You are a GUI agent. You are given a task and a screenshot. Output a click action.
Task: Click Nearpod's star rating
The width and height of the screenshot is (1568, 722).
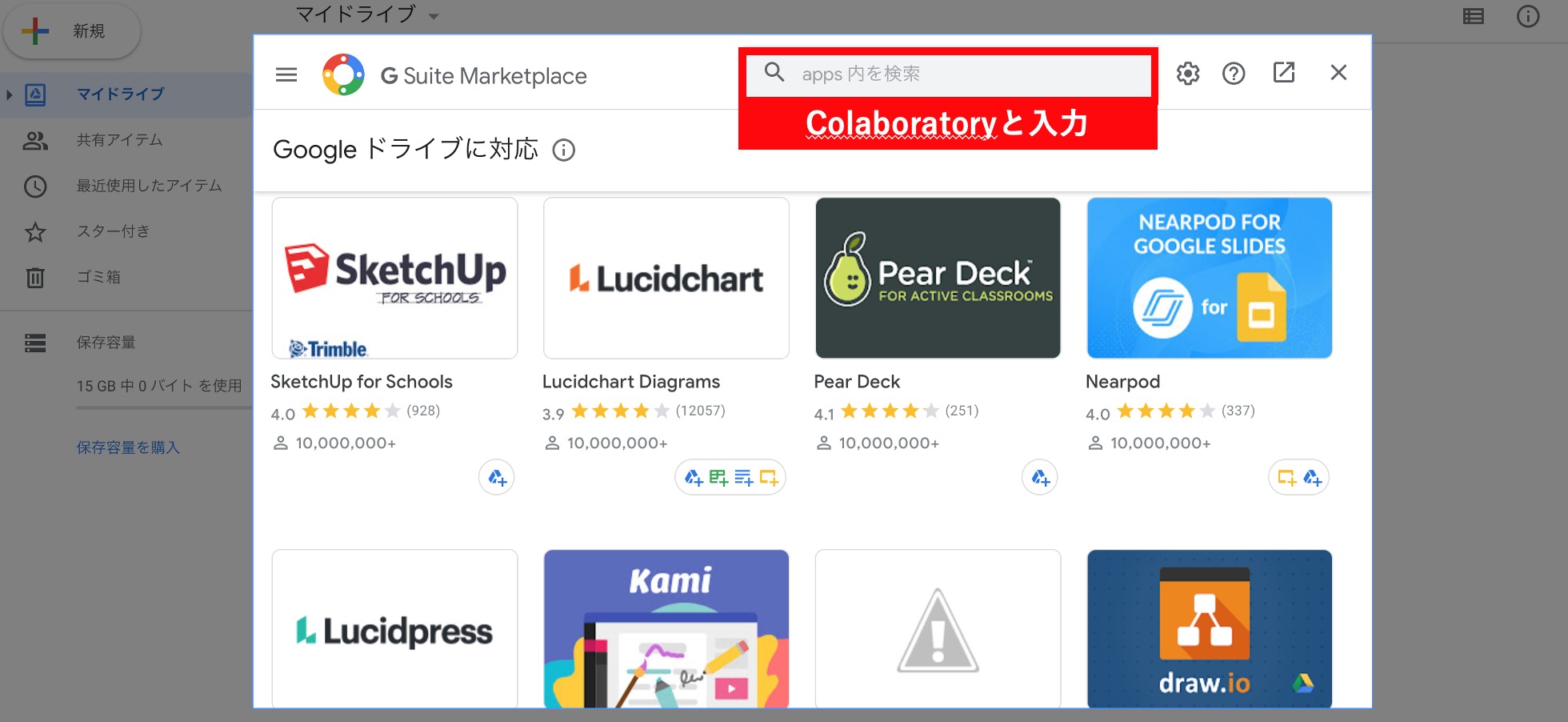coord(1166,411)
